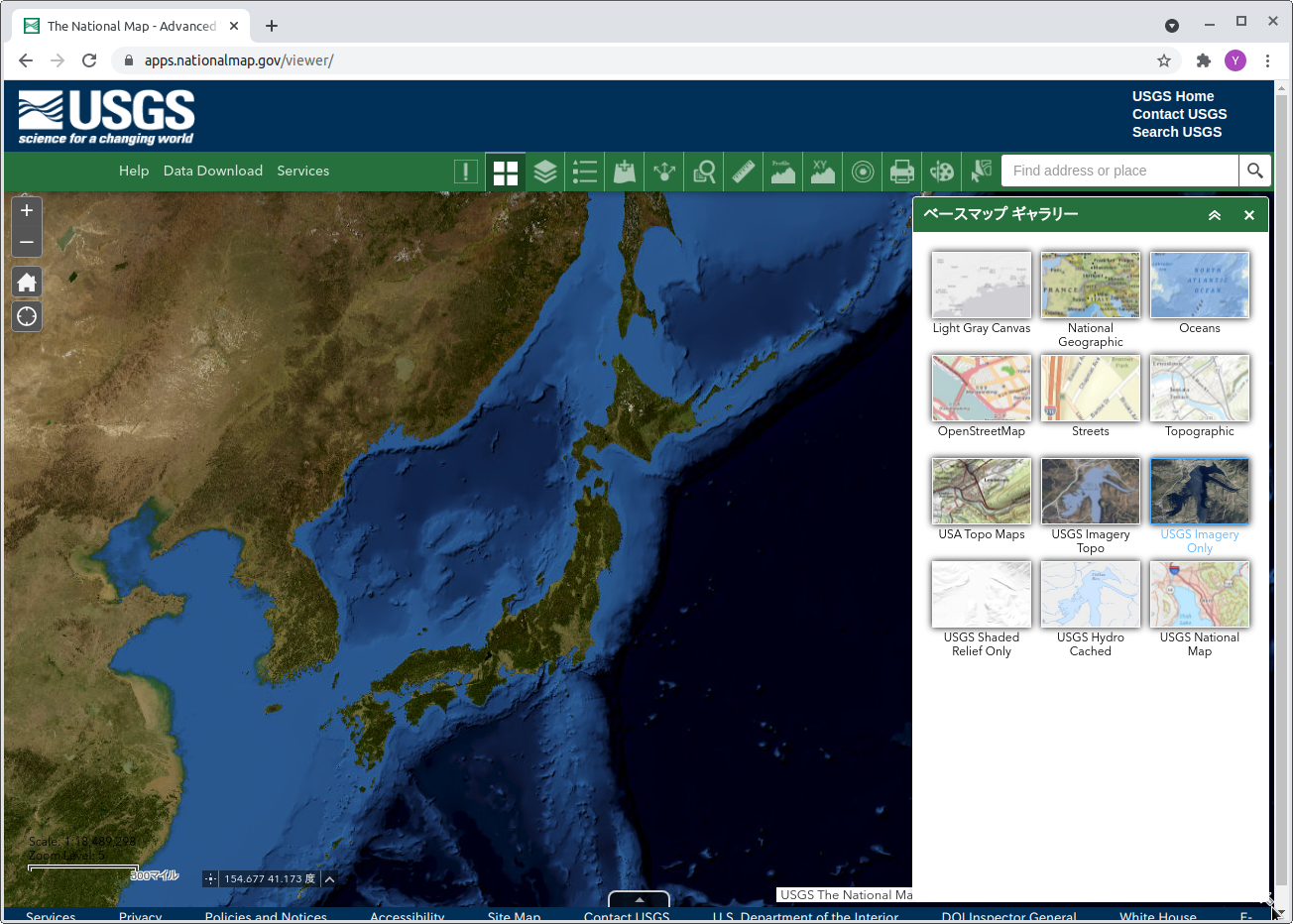The image size is (1293, 924).
Task: Open the Add Data widget
Action: [x=625, y=172]
